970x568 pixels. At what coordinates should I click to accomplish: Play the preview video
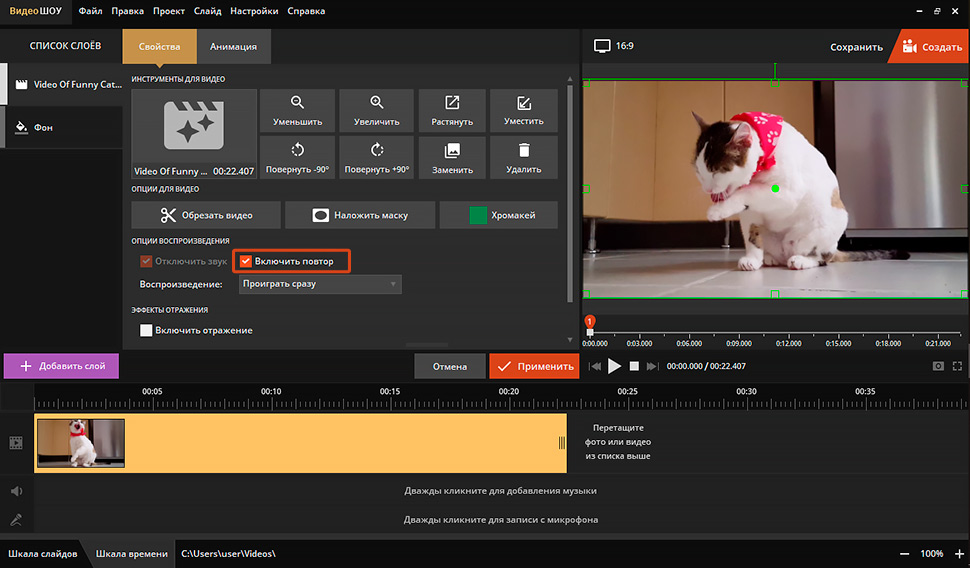click(x=615, y=366)
